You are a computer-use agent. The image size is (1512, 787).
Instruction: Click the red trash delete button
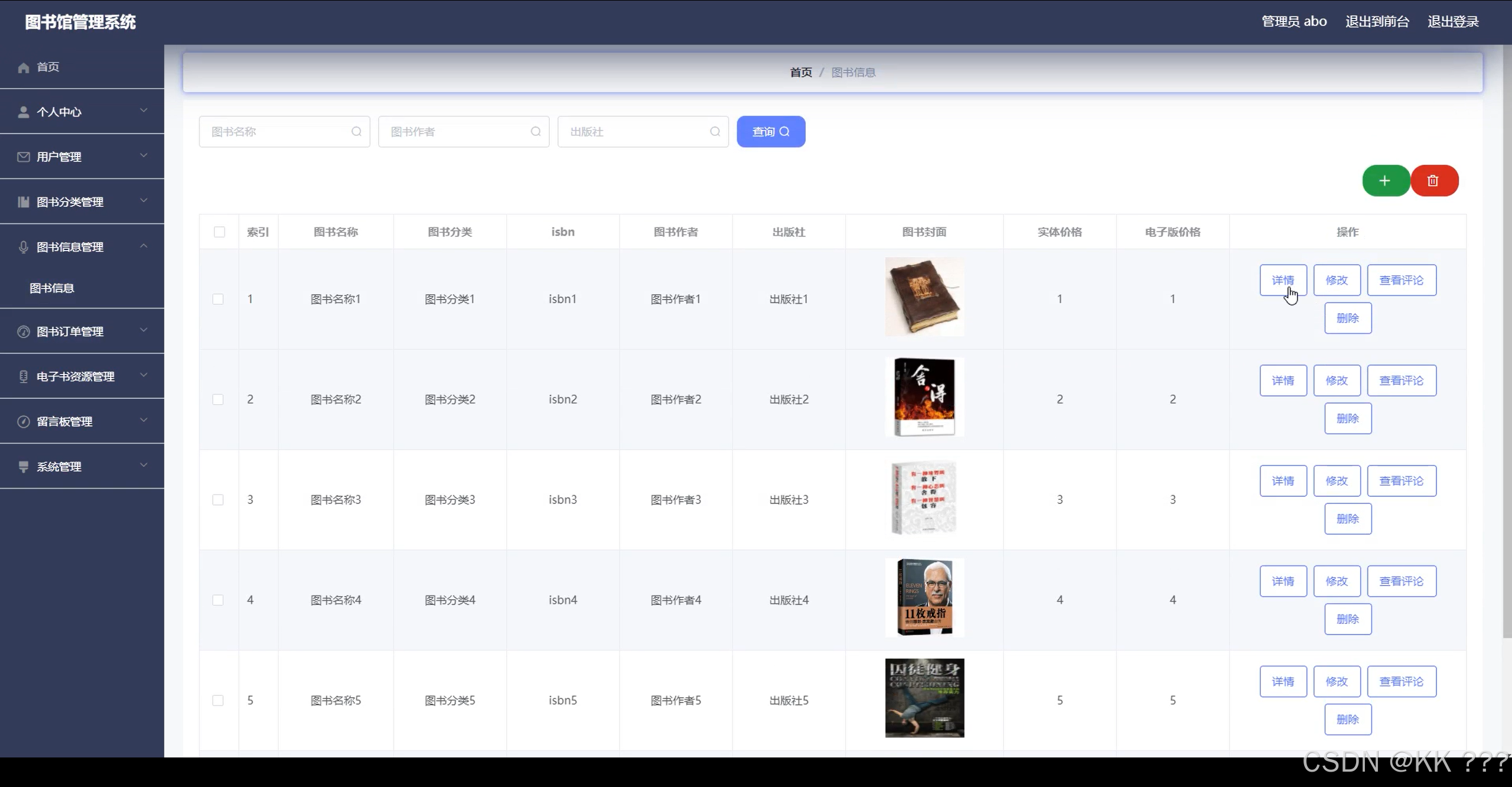pyautogui.click(x=1433, y=181)
